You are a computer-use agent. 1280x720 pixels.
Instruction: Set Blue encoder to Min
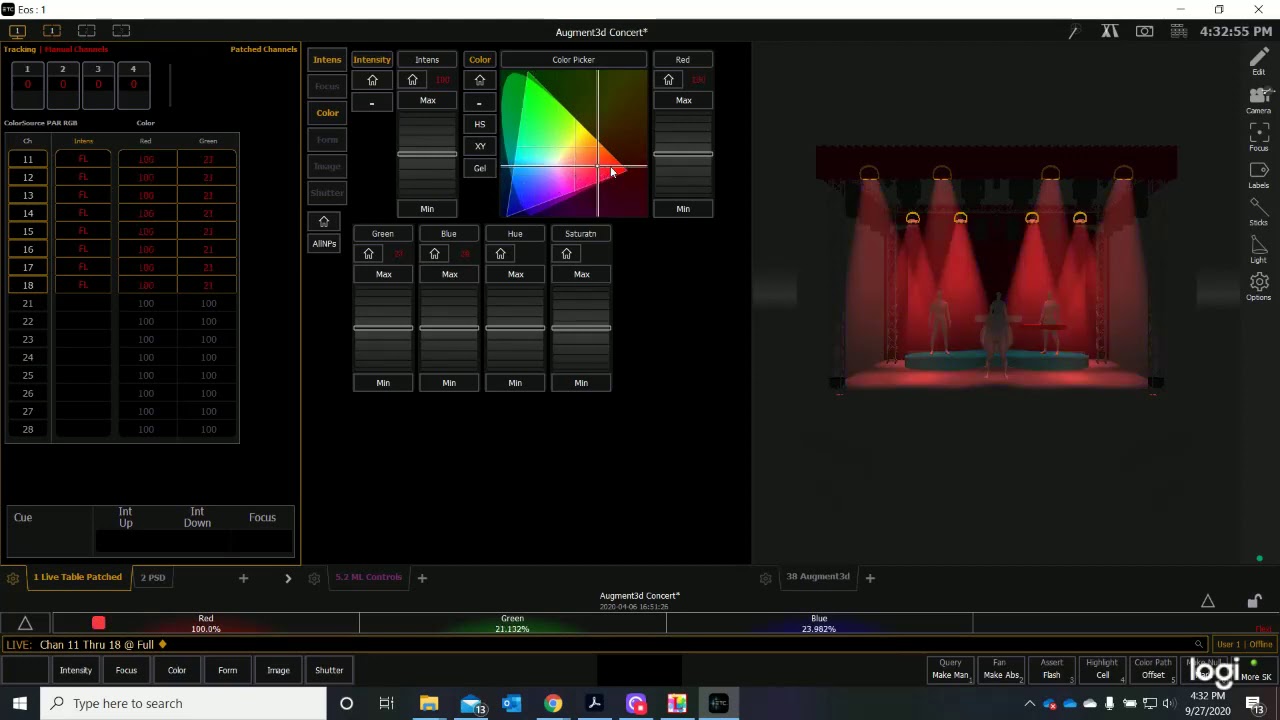click(x=449, y=383)
